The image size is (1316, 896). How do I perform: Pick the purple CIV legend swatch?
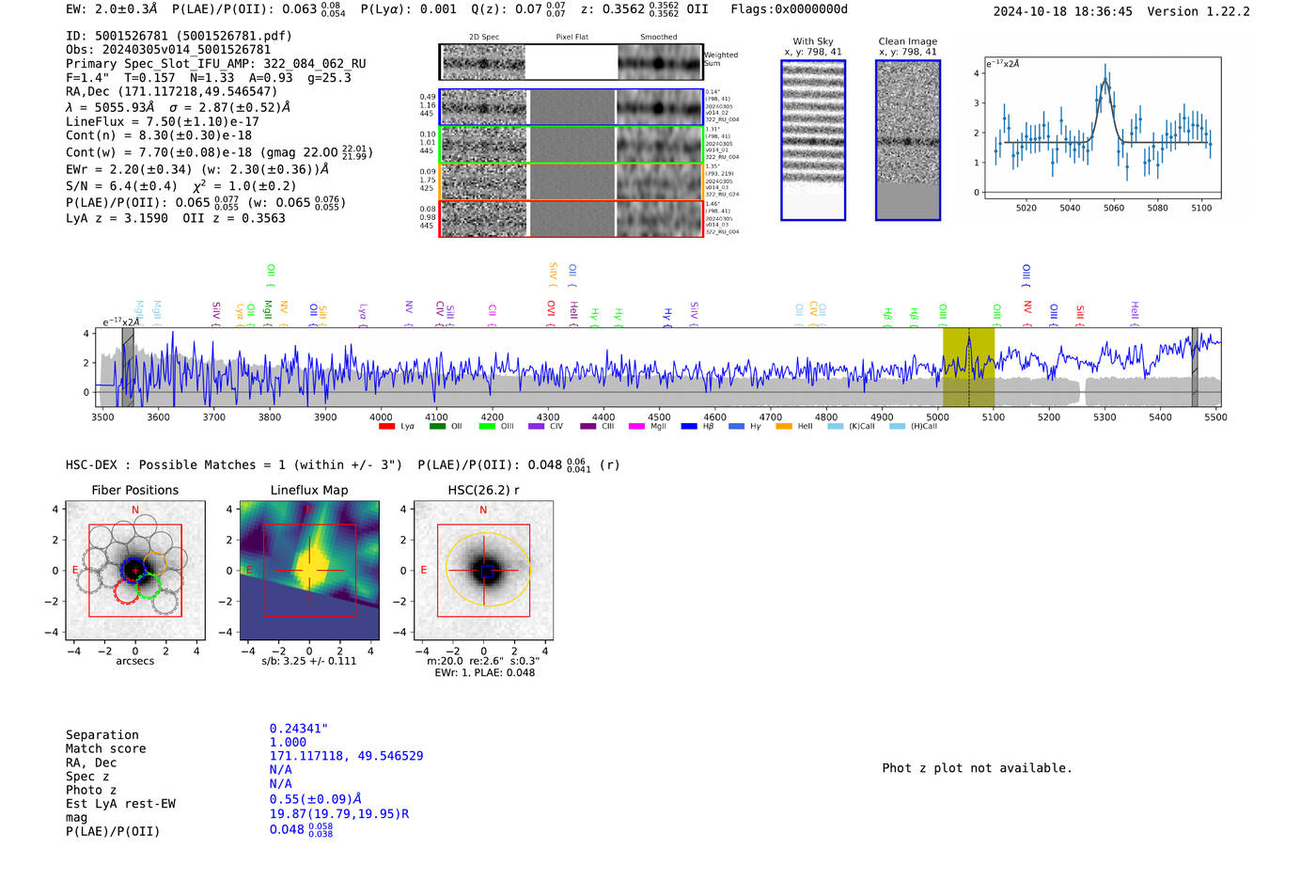tap(536, 426)
